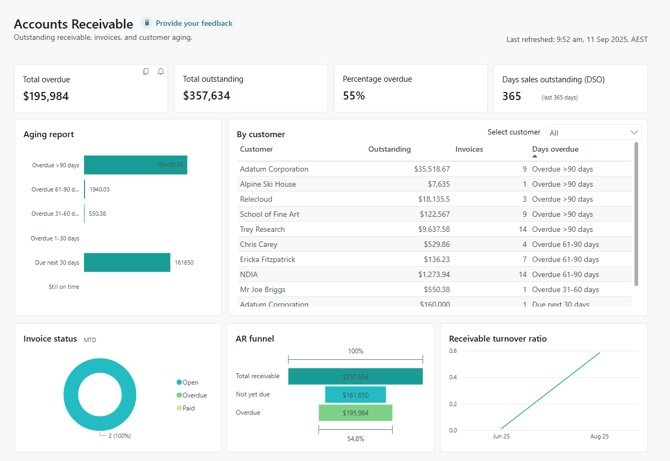Toggle the Paid legend item in Invoice status
This screenshot has height=461, width=670.
click(x=187, y=408)
